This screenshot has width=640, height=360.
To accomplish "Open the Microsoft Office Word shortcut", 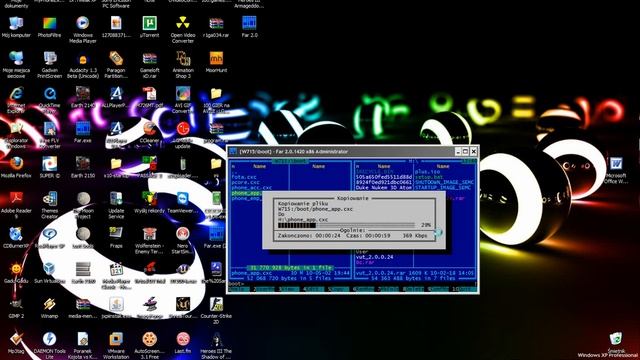I will 616,170.
